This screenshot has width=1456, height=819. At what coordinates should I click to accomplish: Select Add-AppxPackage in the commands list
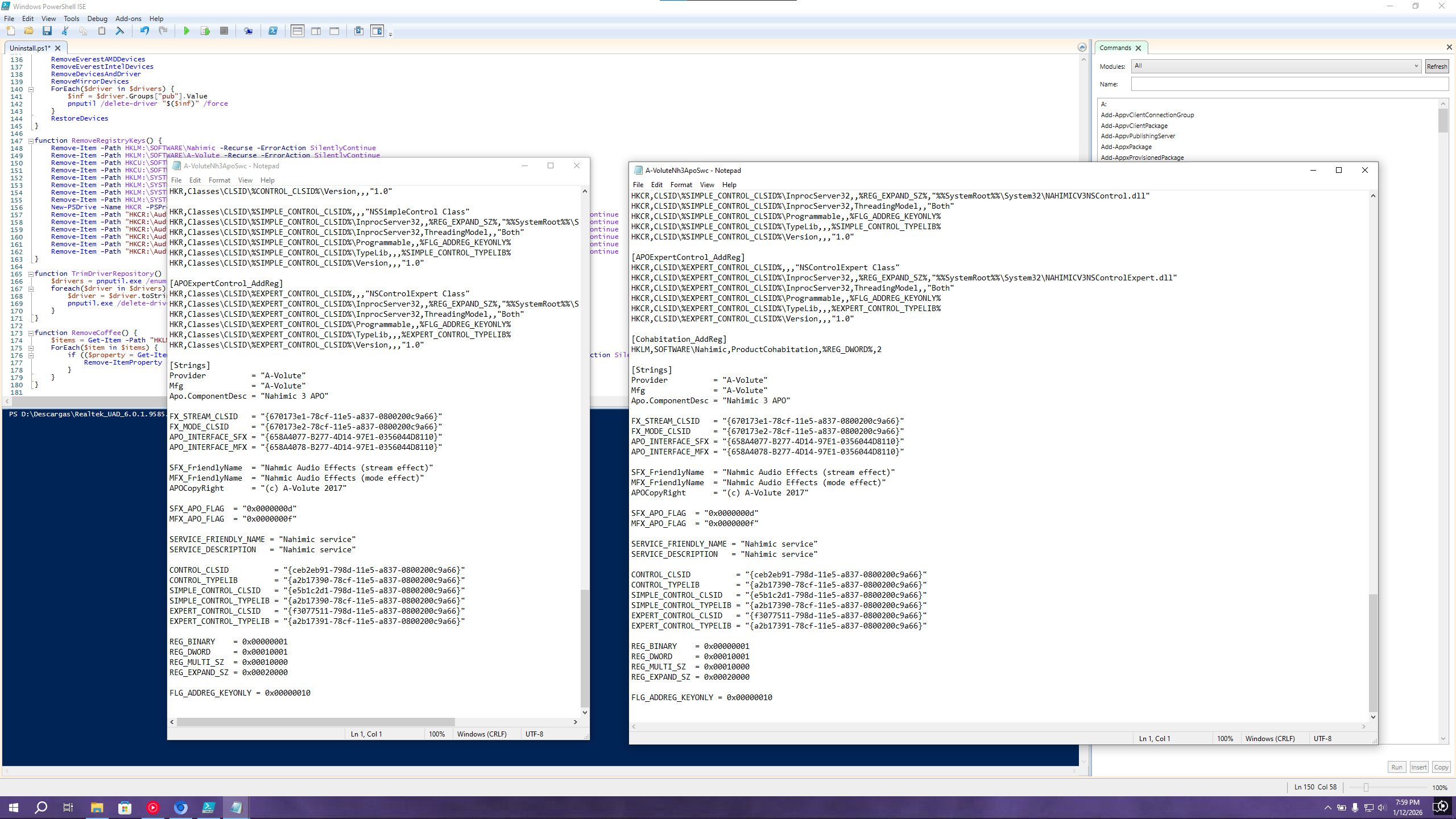1126,147
